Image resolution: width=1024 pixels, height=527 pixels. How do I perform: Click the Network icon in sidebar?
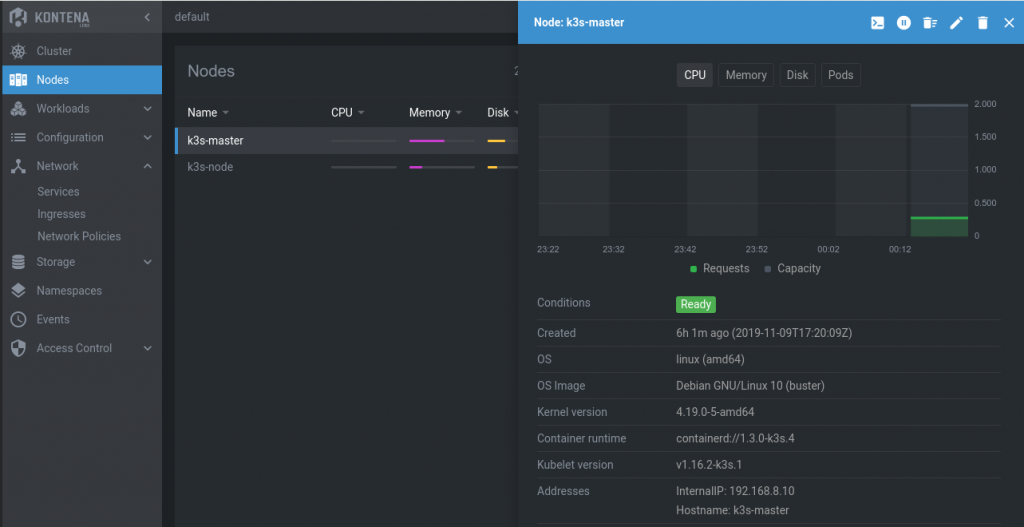tap(18, 166)
